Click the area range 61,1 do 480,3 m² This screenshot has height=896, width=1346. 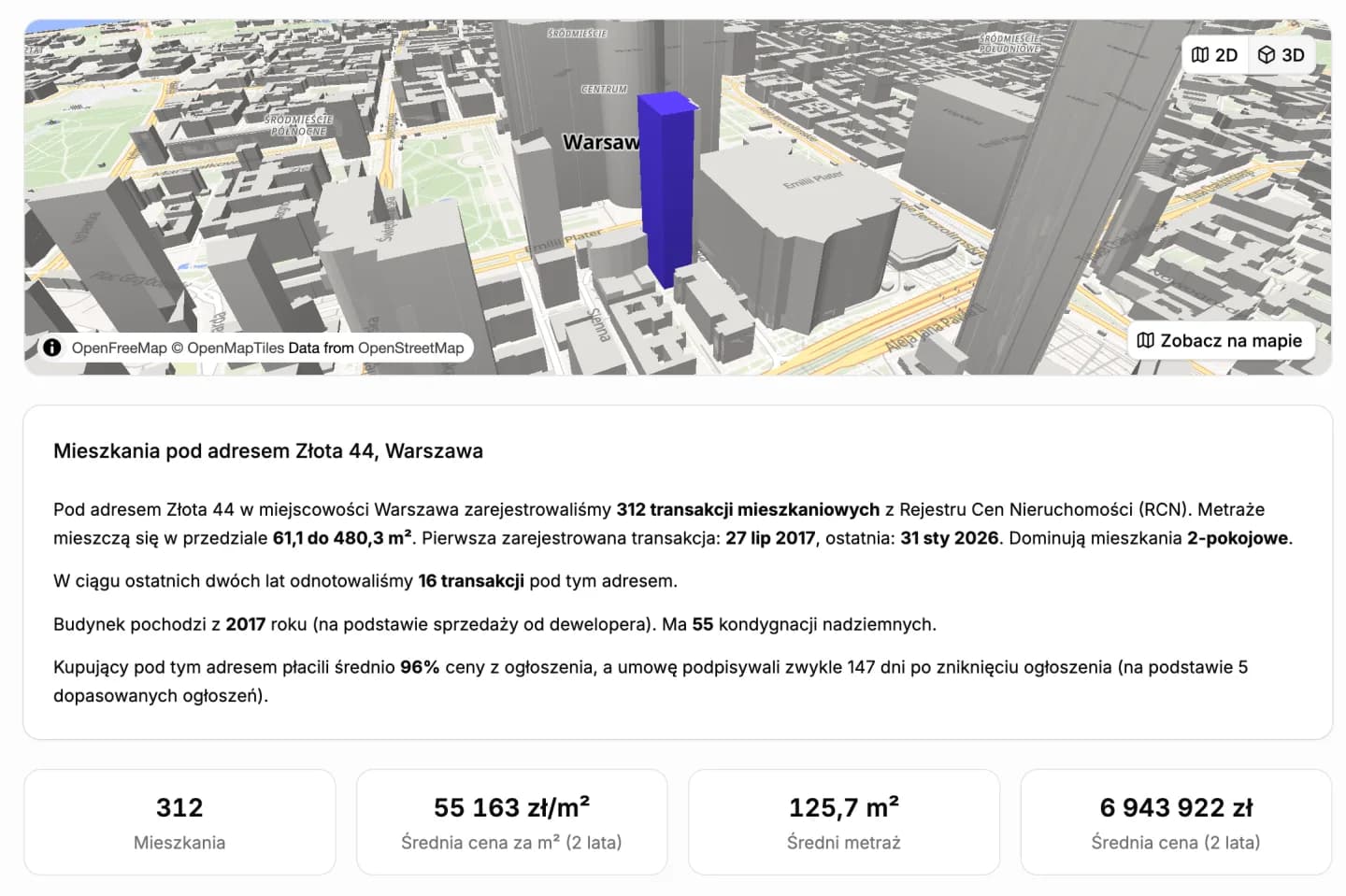342,538
